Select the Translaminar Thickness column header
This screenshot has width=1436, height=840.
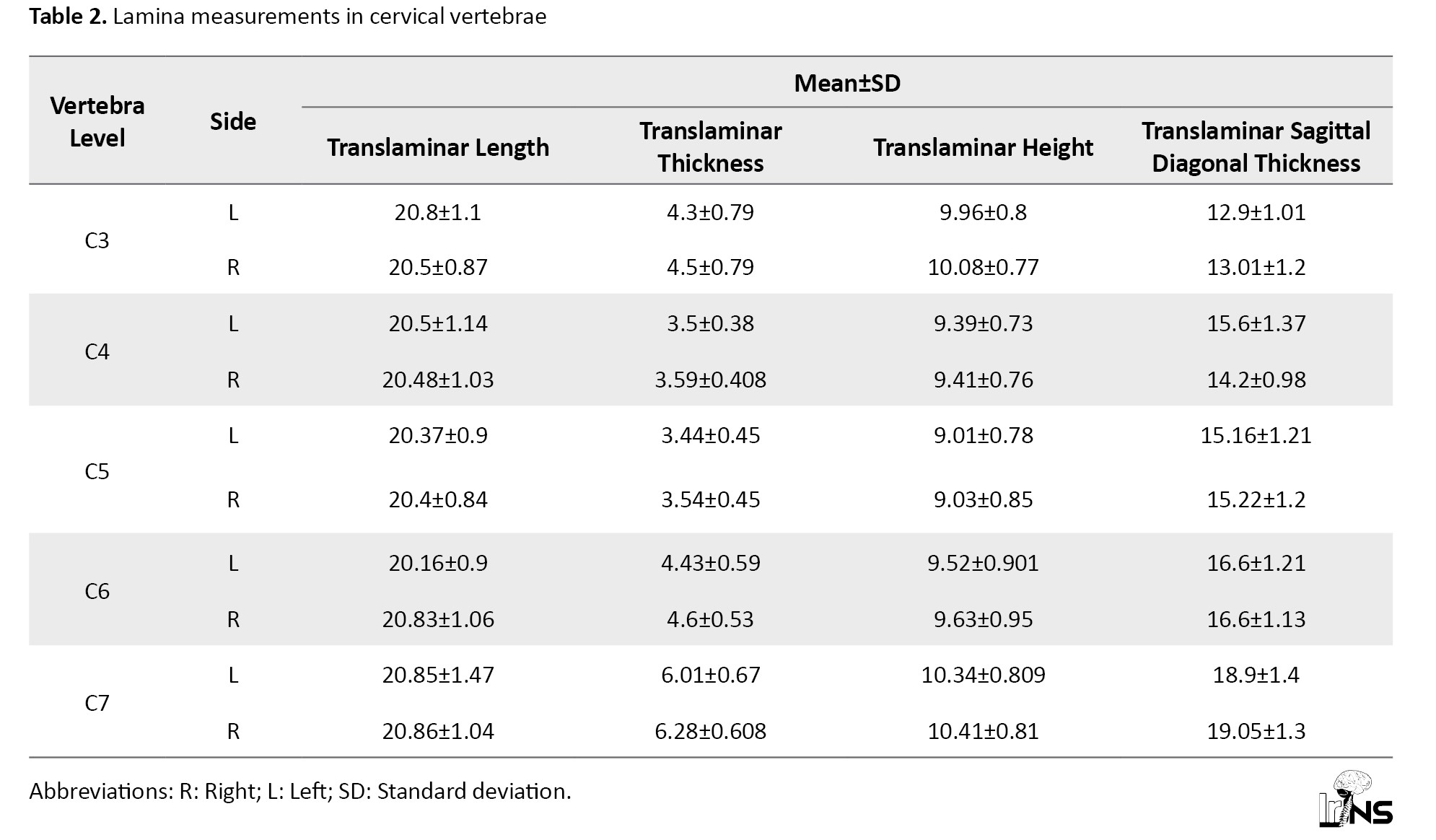point(710,147)
